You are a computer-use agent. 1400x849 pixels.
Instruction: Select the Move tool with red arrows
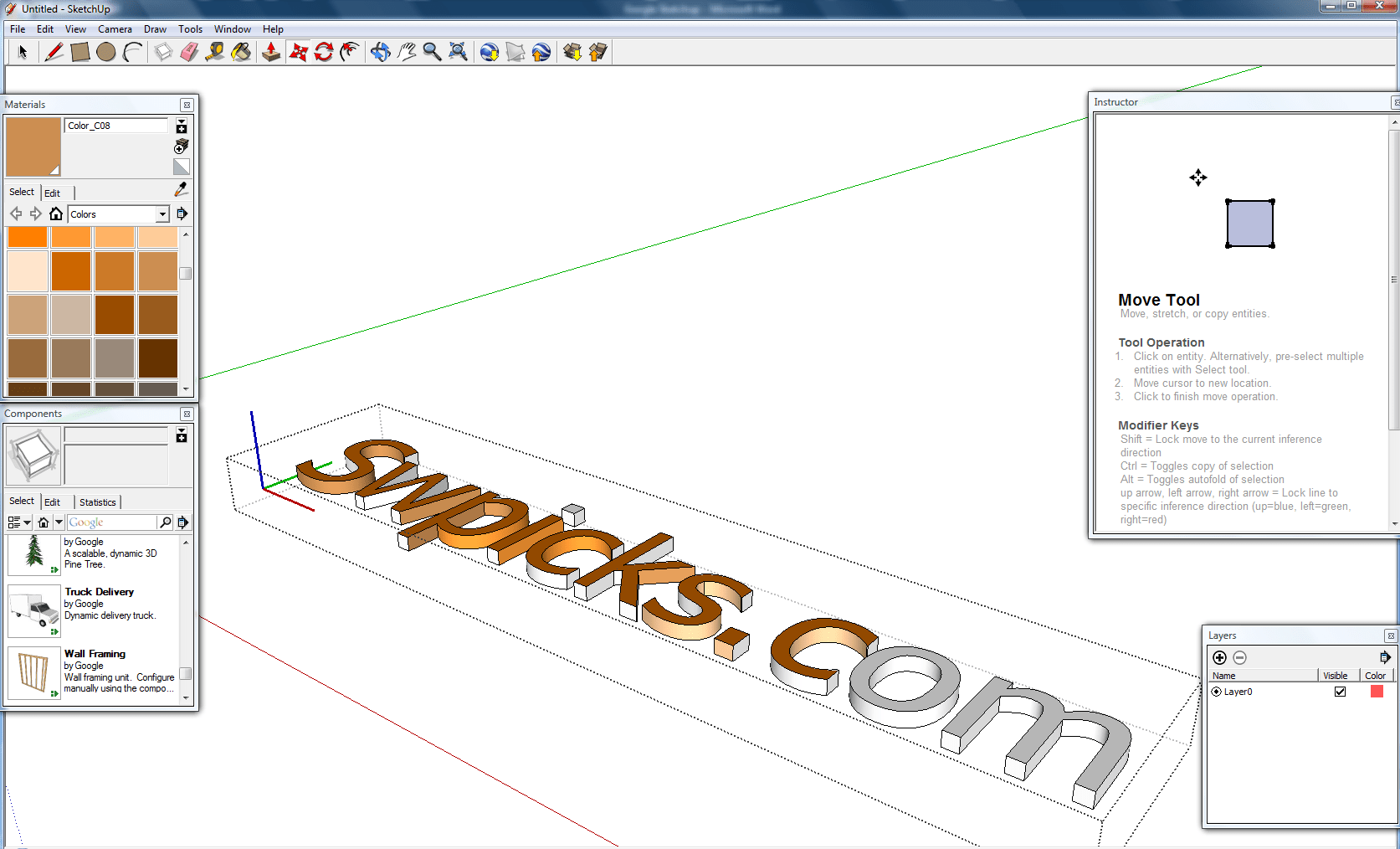click(x=298, y=52)
